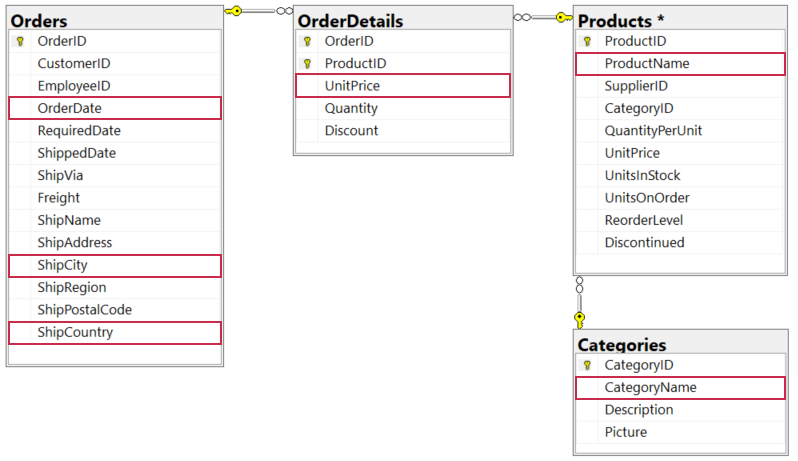The height and width of the screenshot is (461, 798).
Task: Select CategoryID text in Categories table
Action: [x=639, y=365]
